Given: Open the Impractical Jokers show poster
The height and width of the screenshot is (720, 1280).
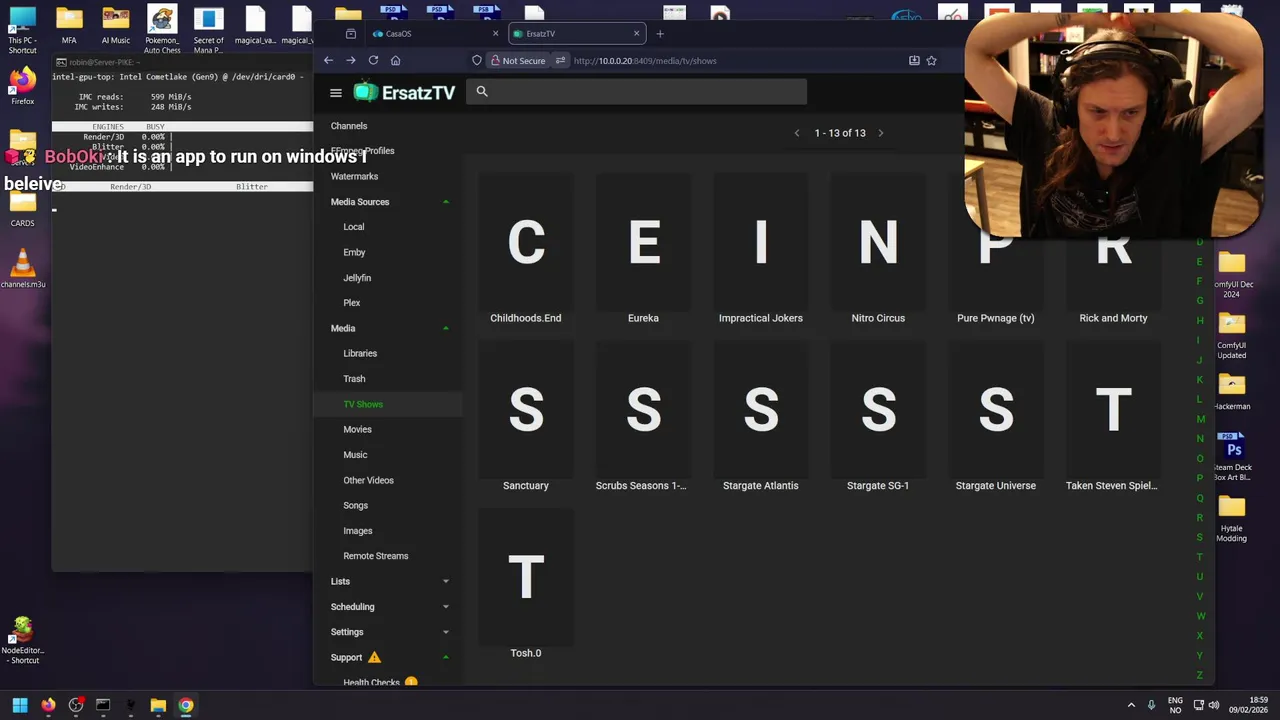Looking at the screenshot, I should point(761,241).
